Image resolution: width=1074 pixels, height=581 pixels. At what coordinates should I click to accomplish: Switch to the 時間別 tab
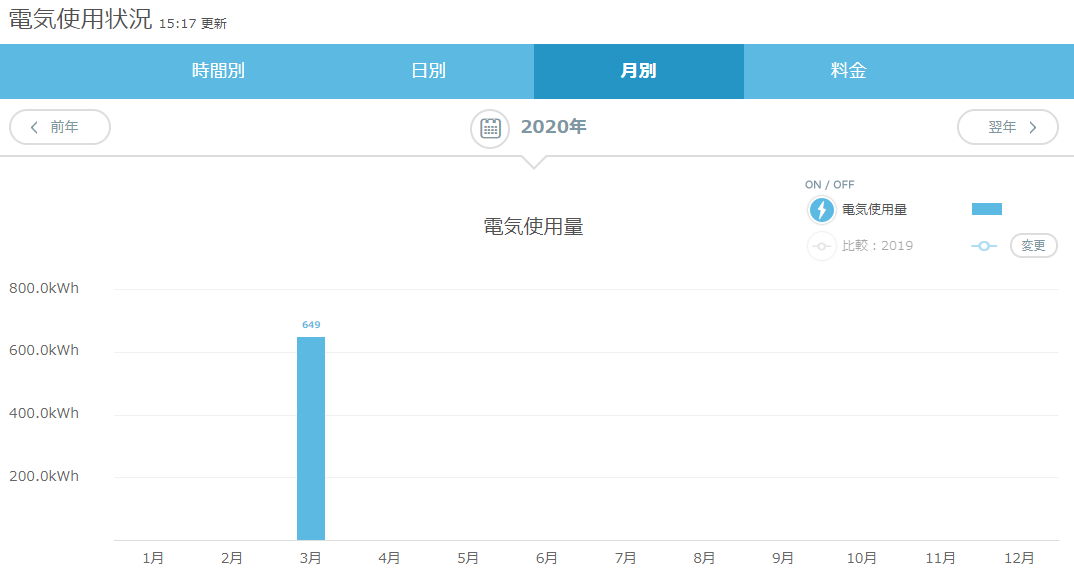pos(218,71)
